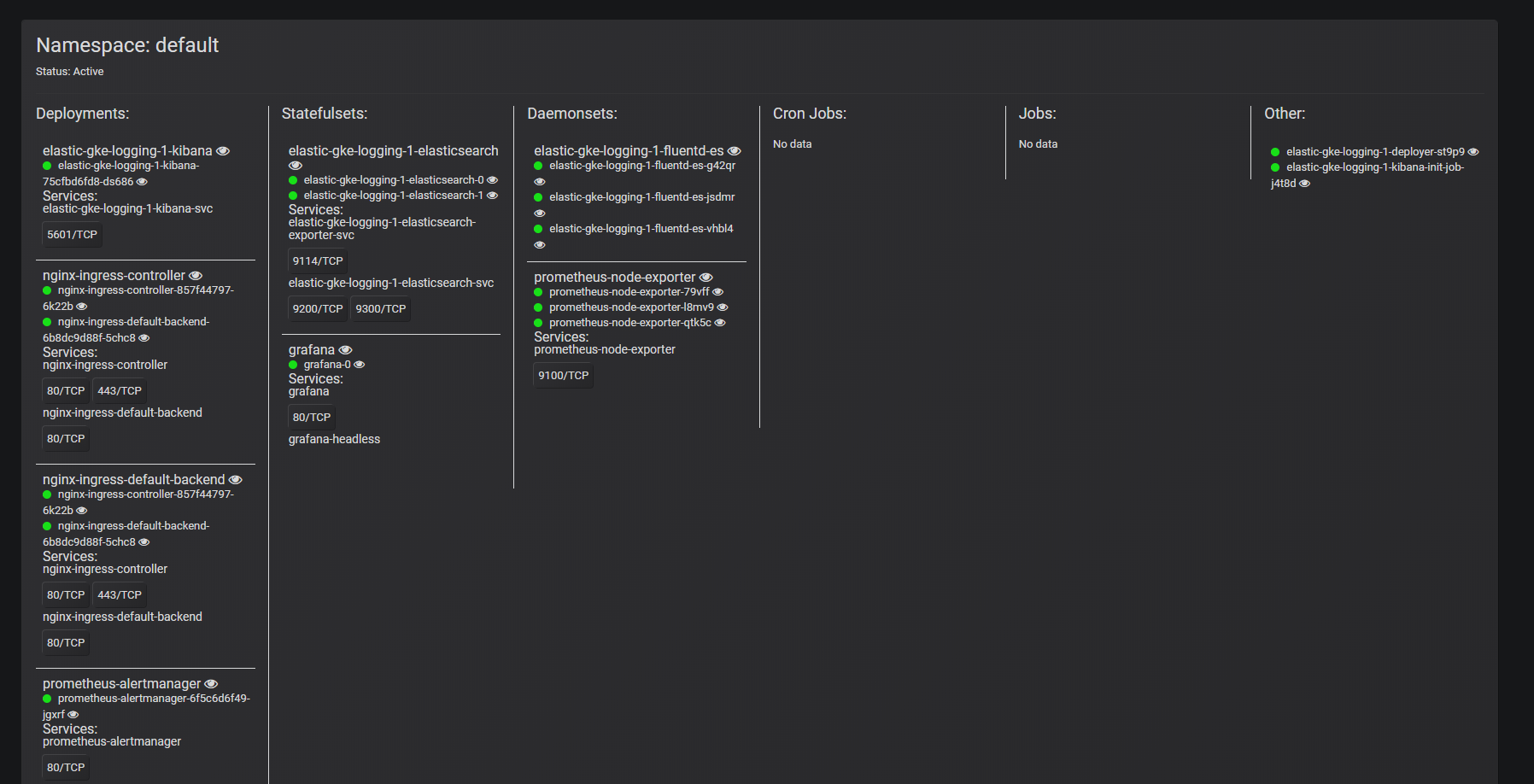View prometheus-node-exporter-l8mv9 pod eye icon
The width and height of the screenshot is (1534, 784).
(x=722, y=307)
